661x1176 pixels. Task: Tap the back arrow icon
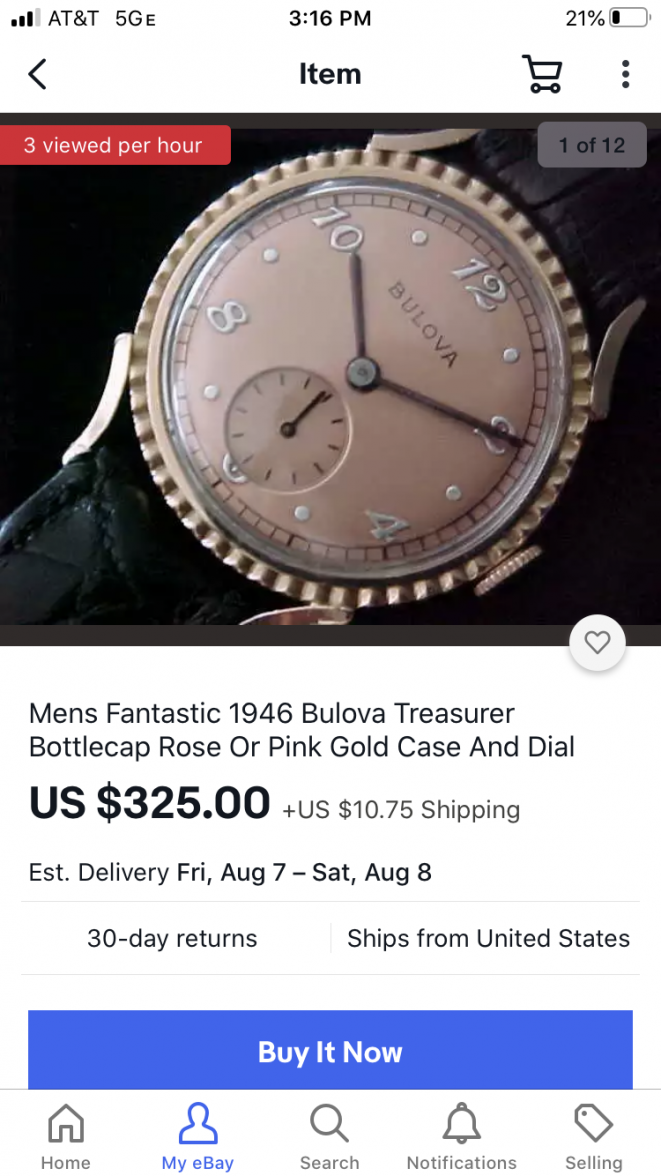(38, 74)
